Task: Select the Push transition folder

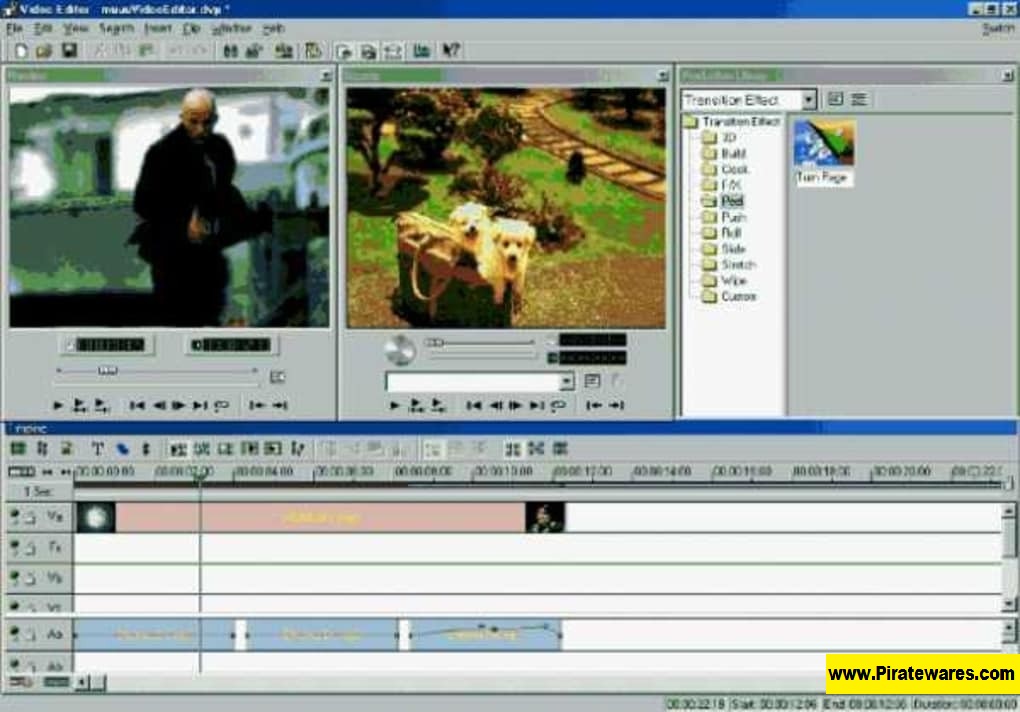Action: pos(733,217)
